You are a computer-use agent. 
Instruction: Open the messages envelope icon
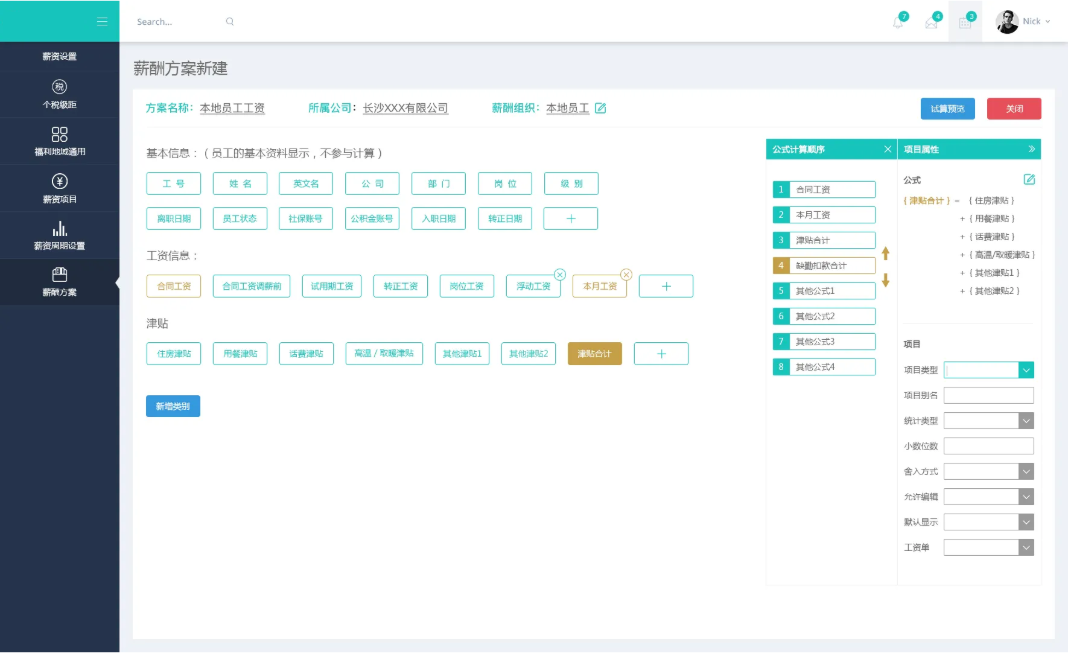[931, 22]
